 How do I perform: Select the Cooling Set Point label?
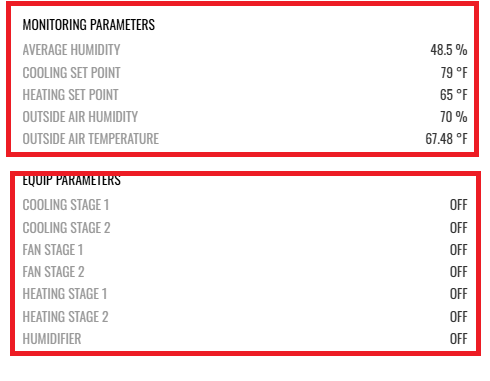coord(71,73)
